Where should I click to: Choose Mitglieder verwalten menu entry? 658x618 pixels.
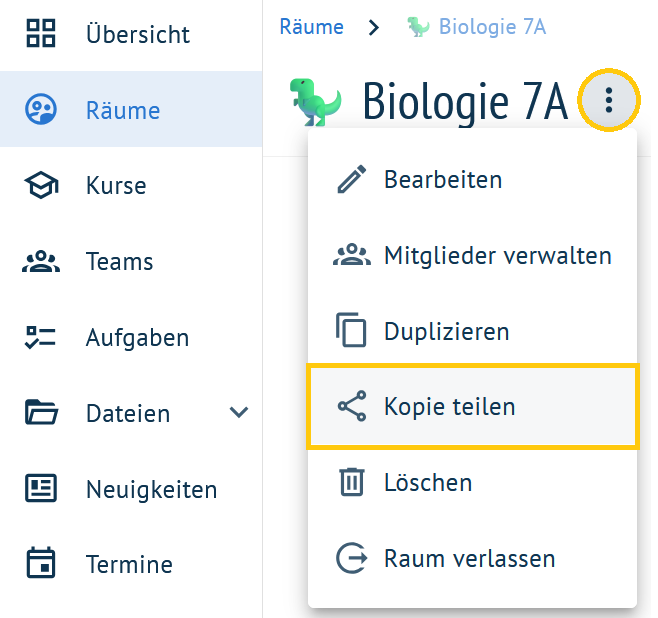point(473,256)
